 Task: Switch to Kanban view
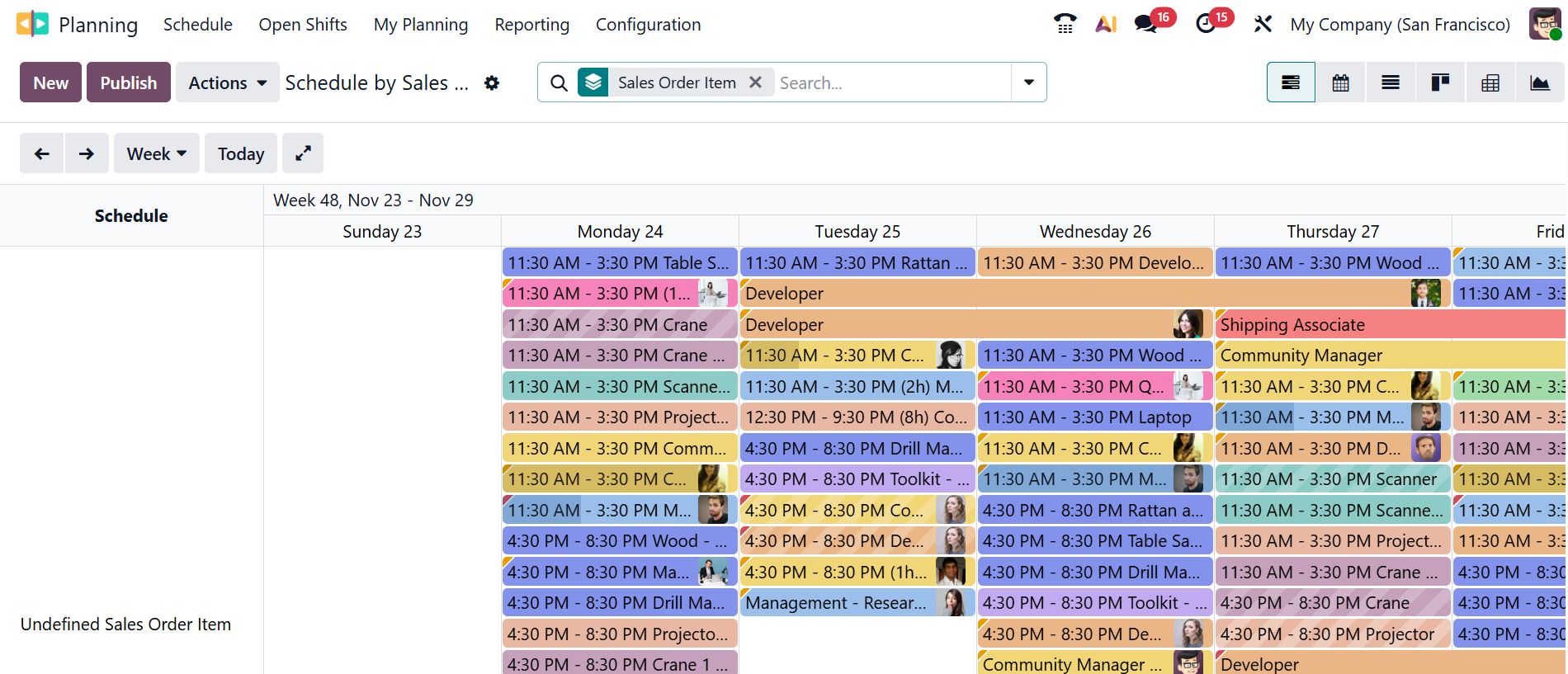(x=1440, y=82)
